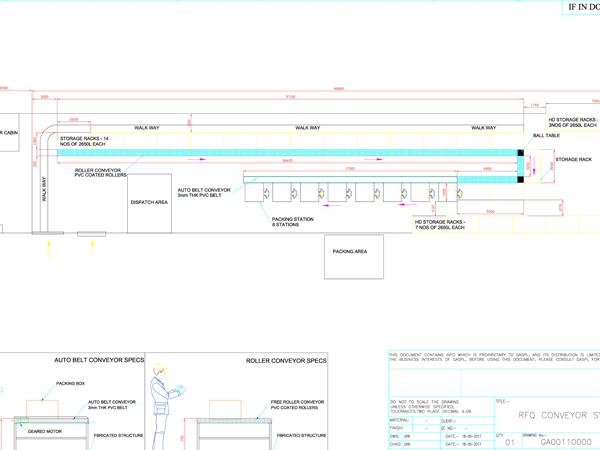
Task: Click the PACKING AREA rectangle
Action: (x=353, y=257)
